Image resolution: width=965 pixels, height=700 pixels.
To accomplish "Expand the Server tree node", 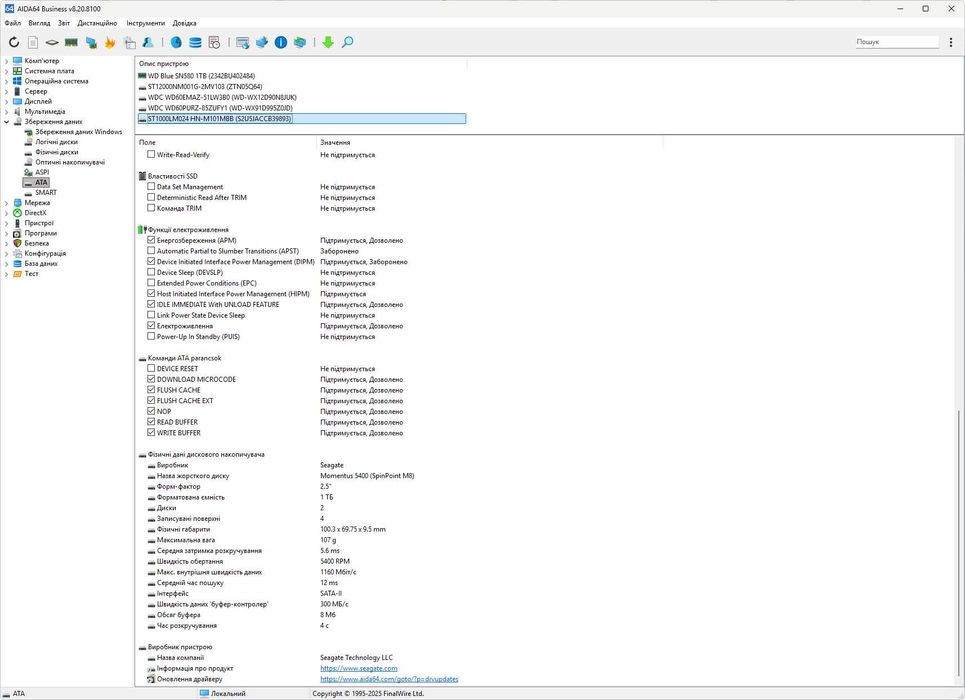I will tap(7, 91).
